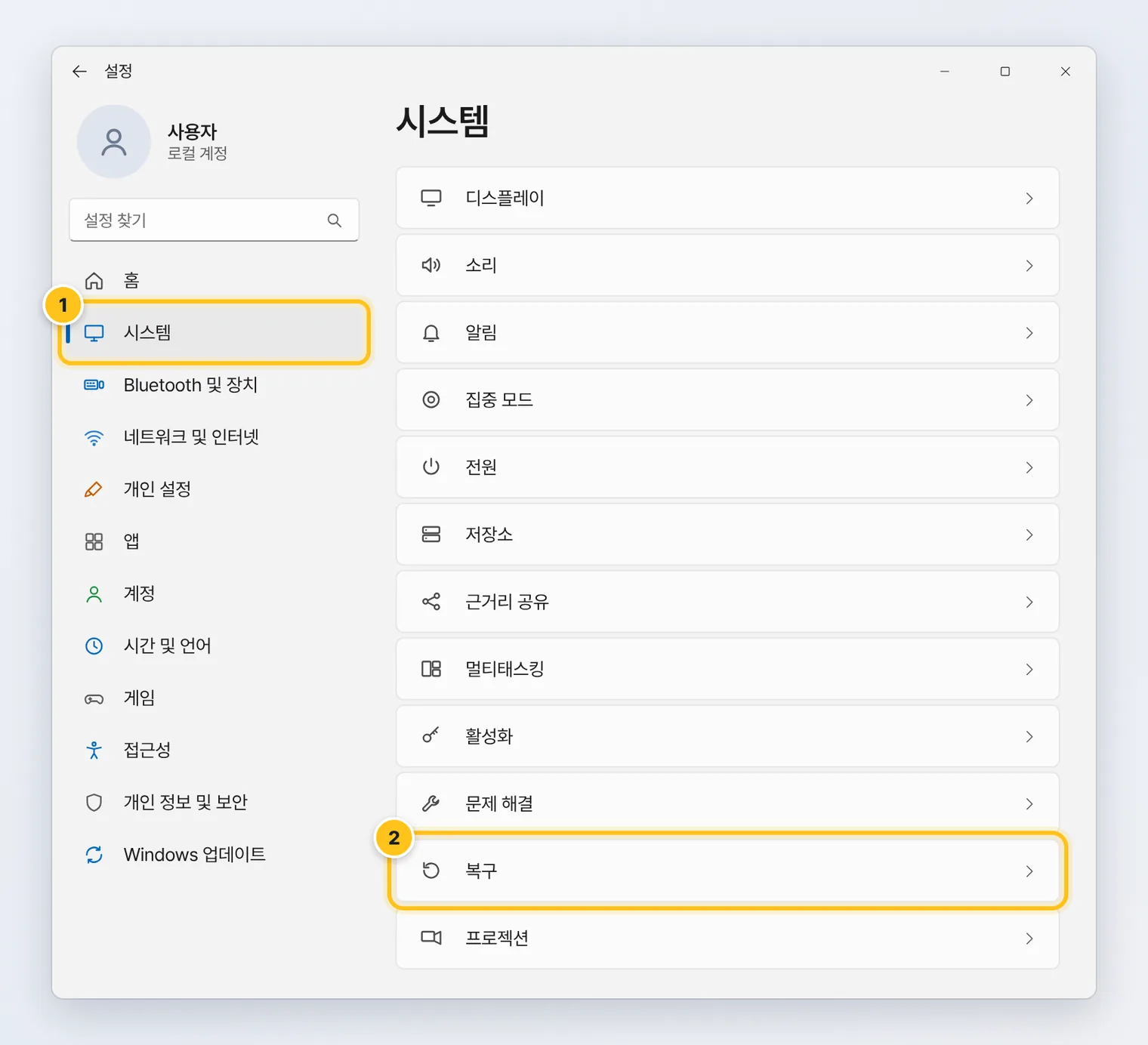Click the clock icon for 시간 및 언어
The image size is (1148, 1045).
(x=94, y=646)
